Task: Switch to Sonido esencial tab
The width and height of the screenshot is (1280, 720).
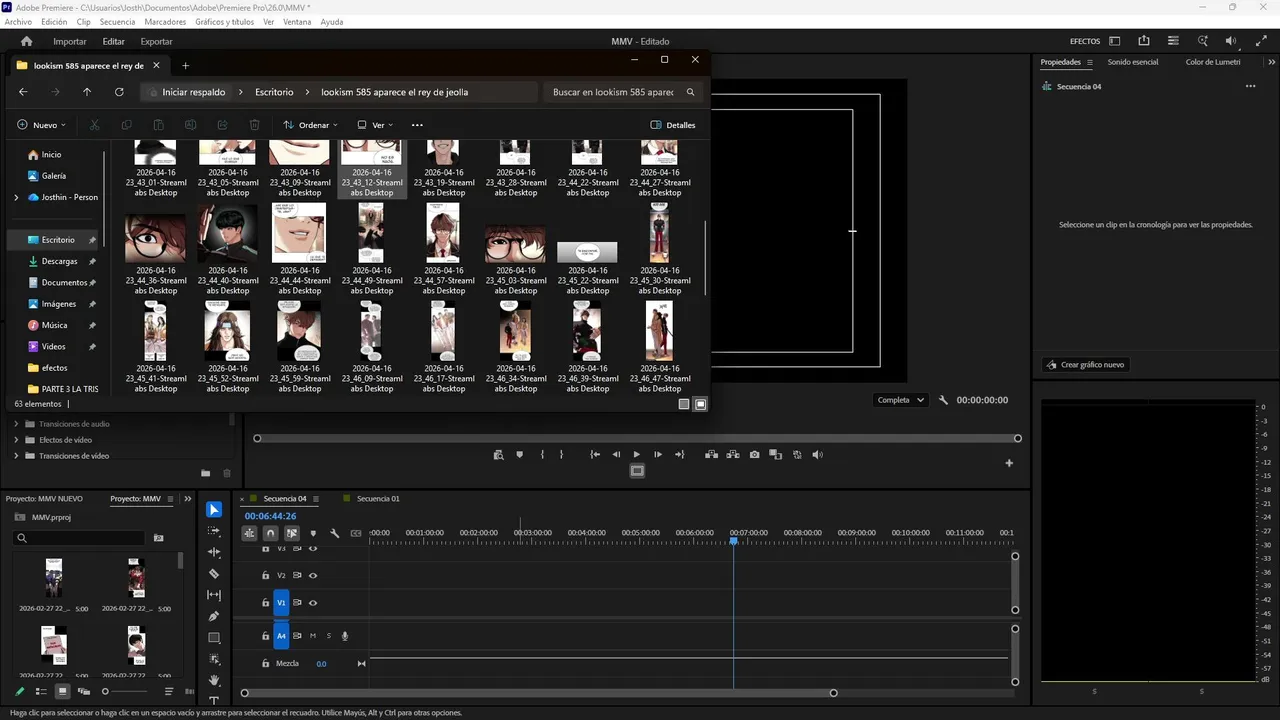Action: 1132,62
